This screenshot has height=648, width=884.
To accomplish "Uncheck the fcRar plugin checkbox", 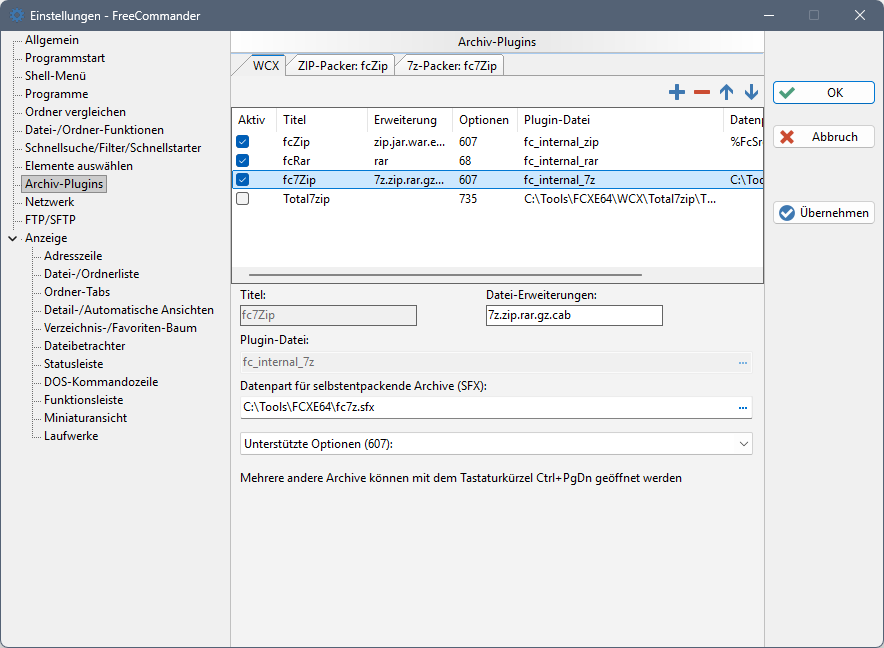I will [242, 160].
